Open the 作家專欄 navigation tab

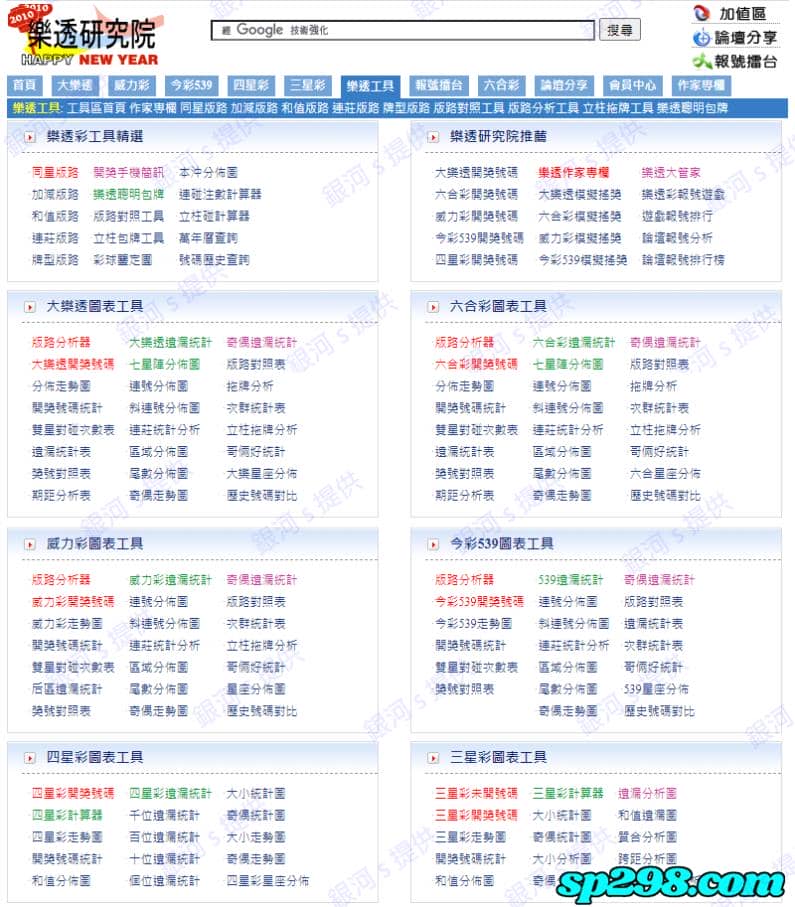point(701,86)
